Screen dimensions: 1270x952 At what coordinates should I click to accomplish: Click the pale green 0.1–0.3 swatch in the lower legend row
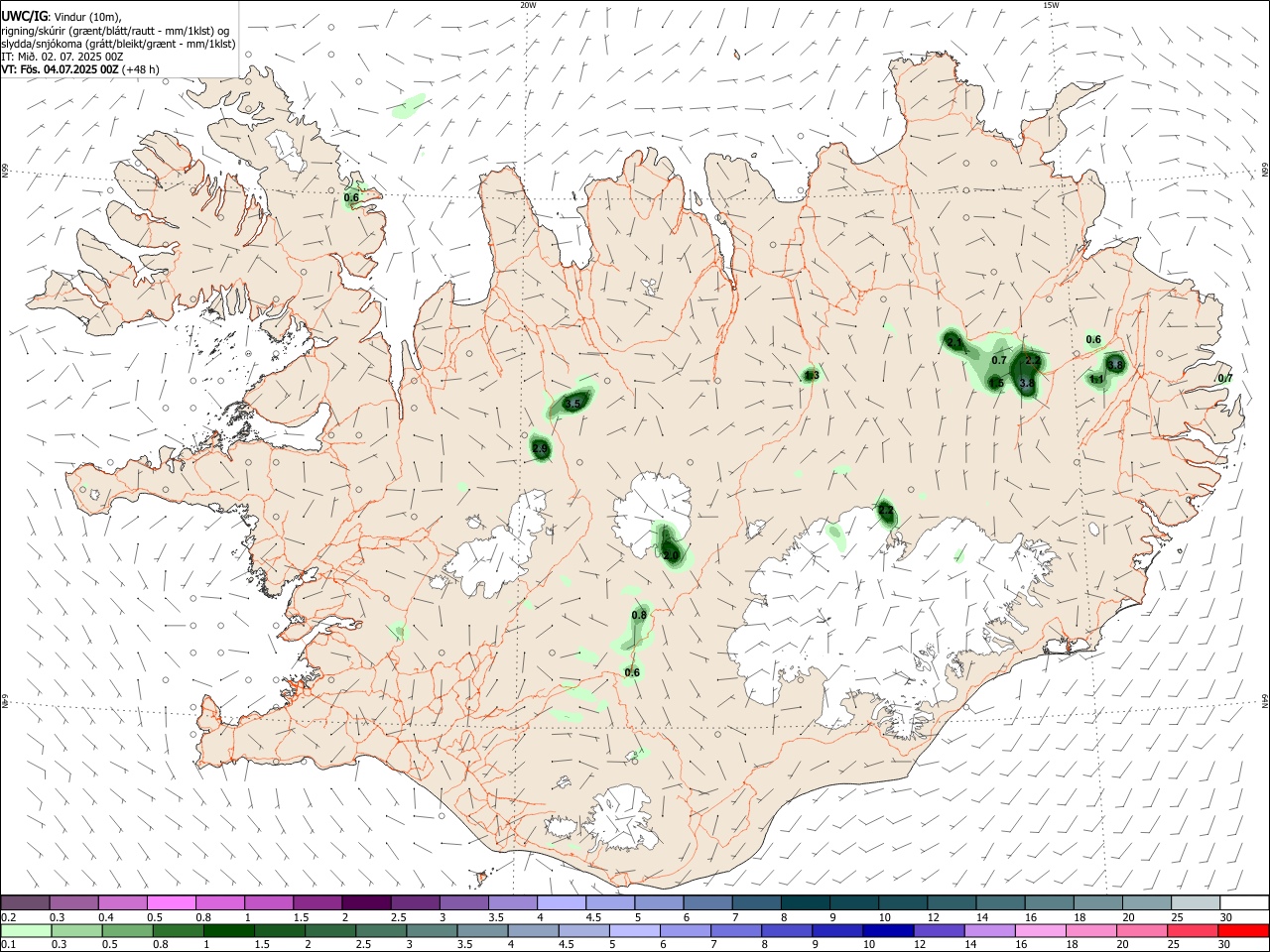[x=27, y=930]
